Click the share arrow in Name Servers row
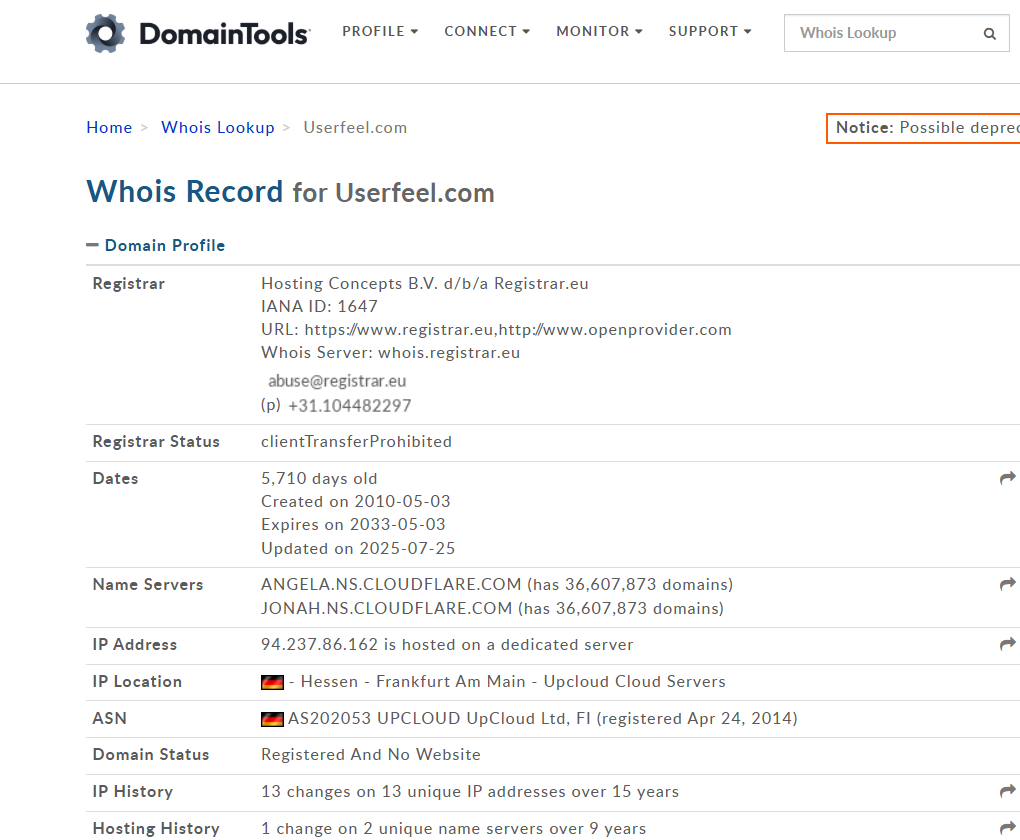 tap(1008, 584)
